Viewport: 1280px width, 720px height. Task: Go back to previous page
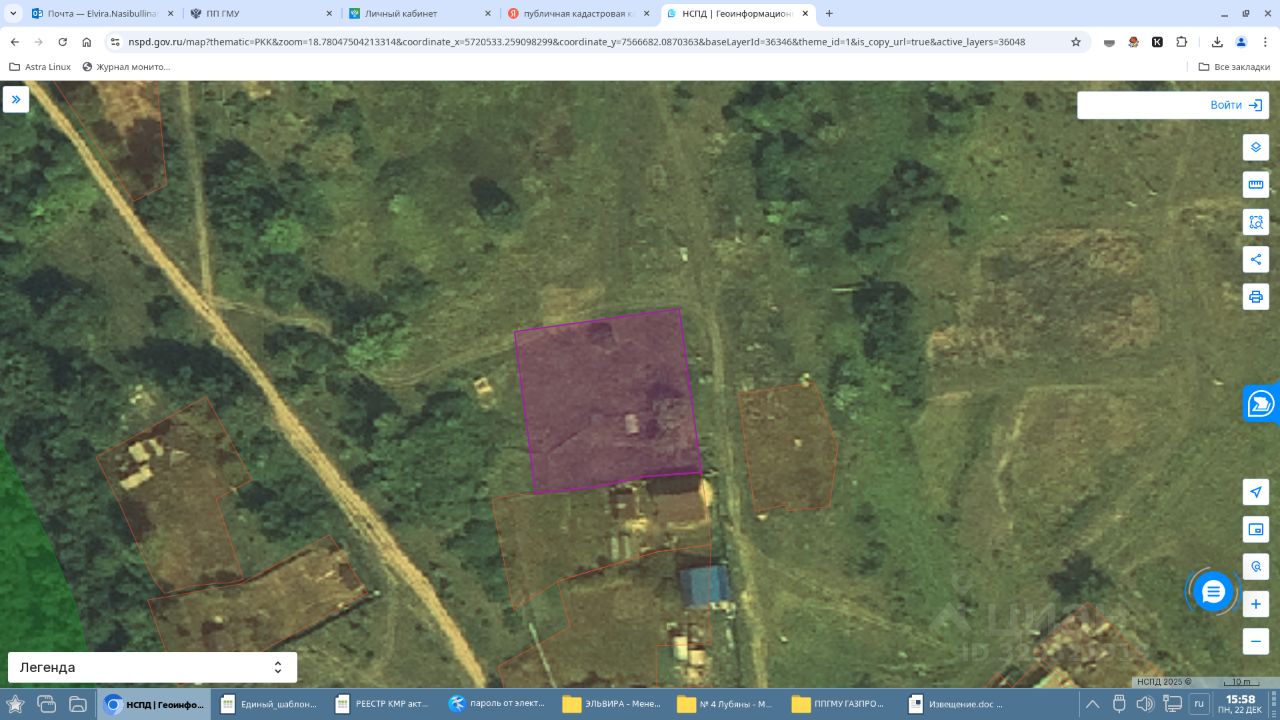[15, 42]
